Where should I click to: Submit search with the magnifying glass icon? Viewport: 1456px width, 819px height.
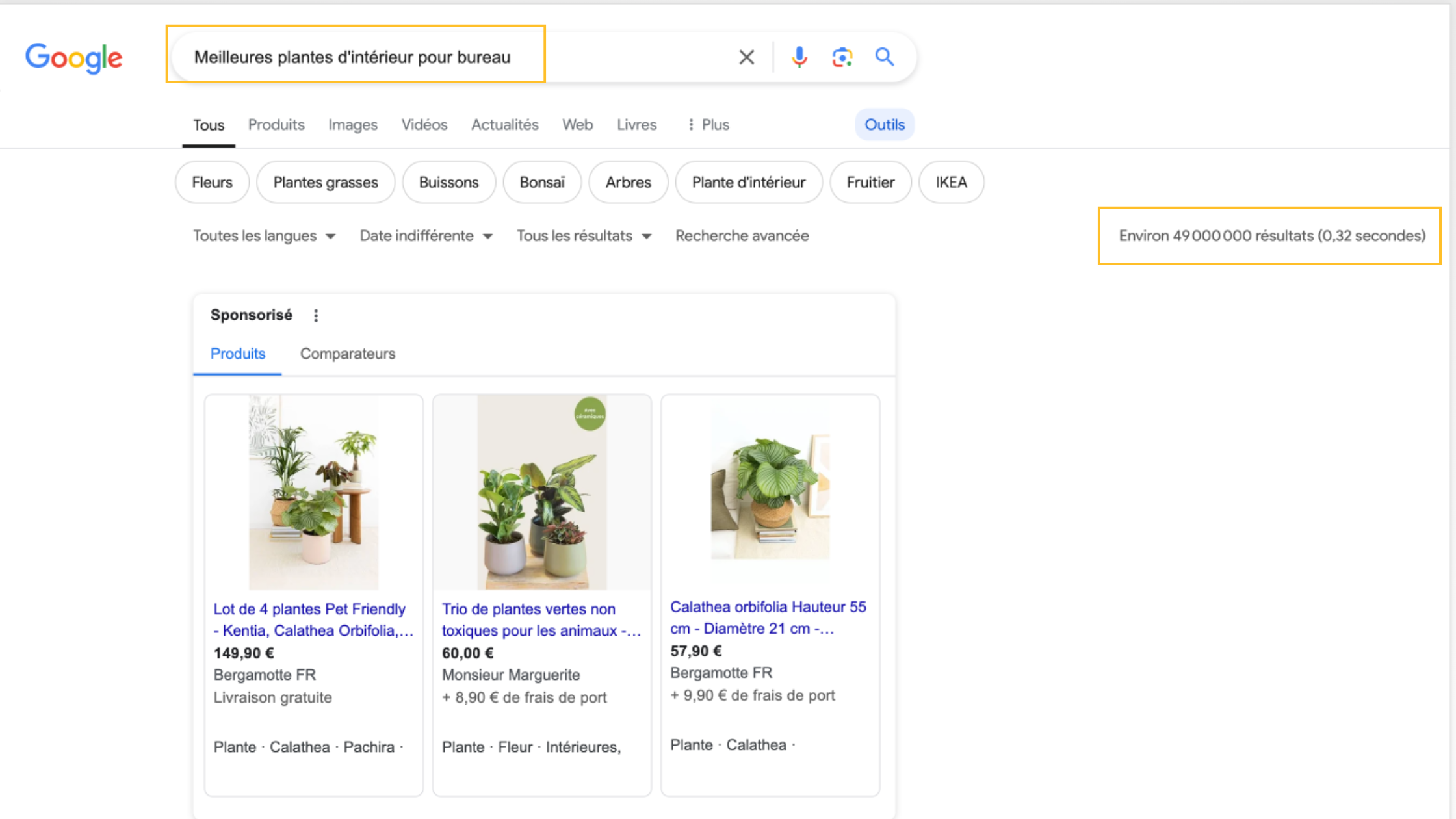click(x=884, y=57)
